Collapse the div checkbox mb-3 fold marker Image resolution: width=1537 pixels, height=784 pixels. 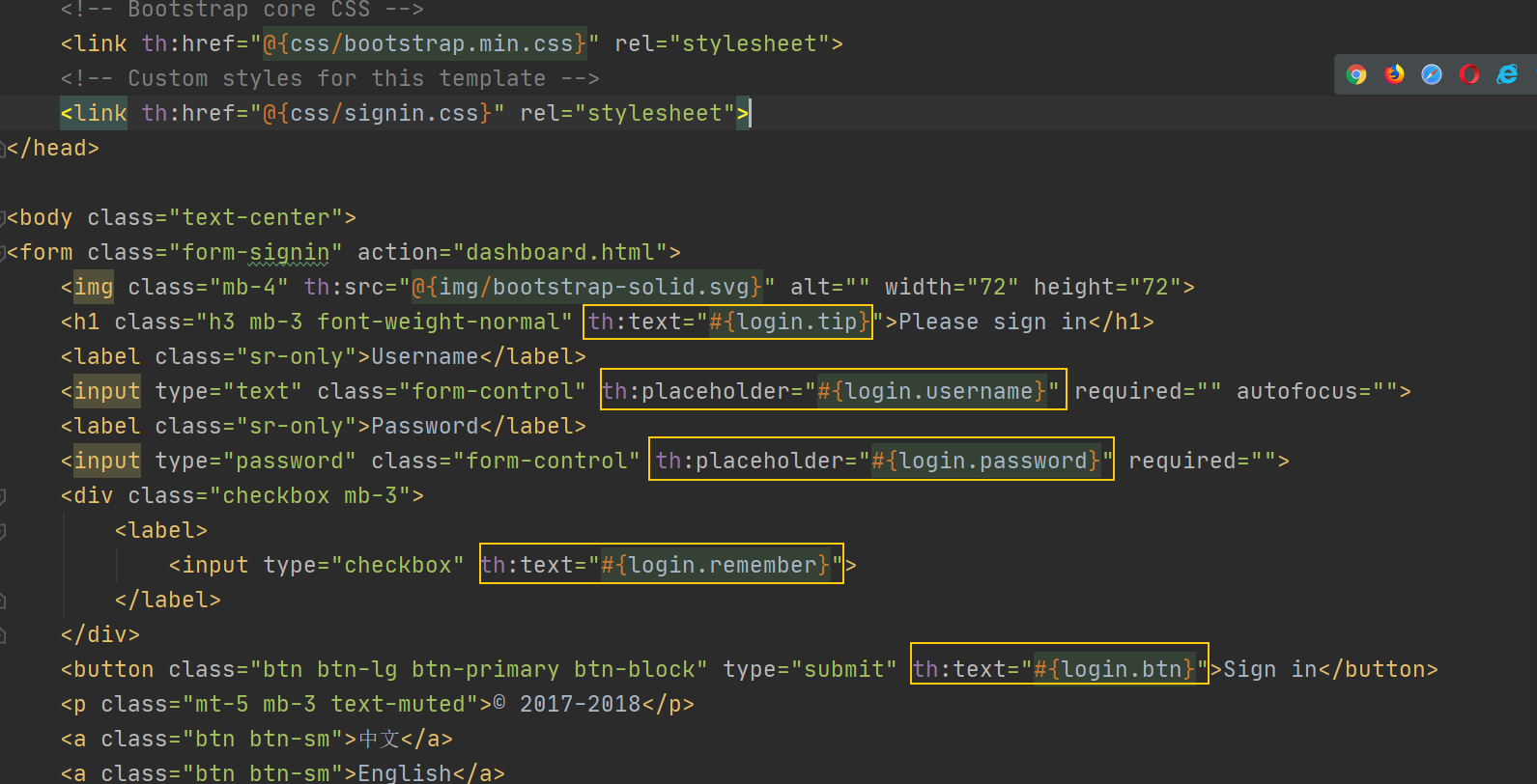point(3,496)
